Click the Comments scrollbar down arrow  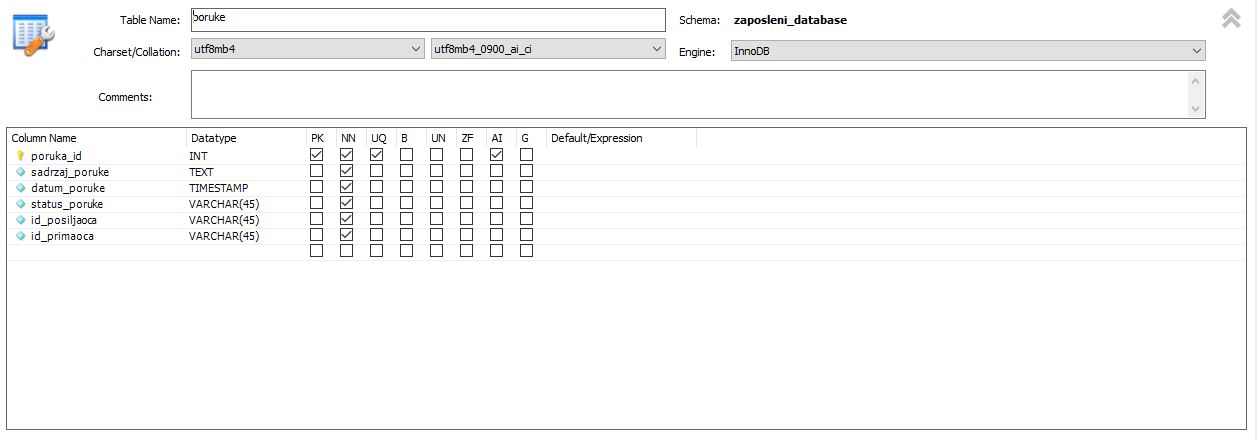pyautogui.click(x=1195, y=108)
